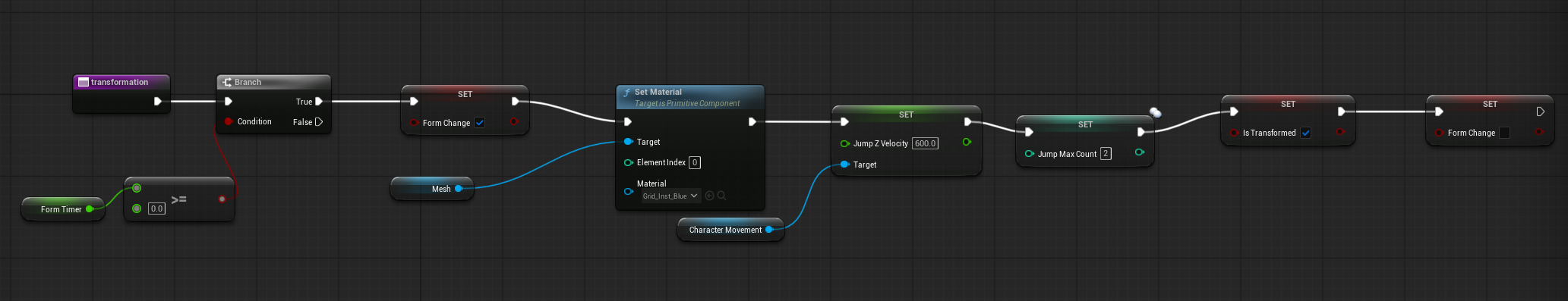This screenshot has width=1568, height=301.
Task: Click the 0.0 field in >= node
Action: [156, 209]
